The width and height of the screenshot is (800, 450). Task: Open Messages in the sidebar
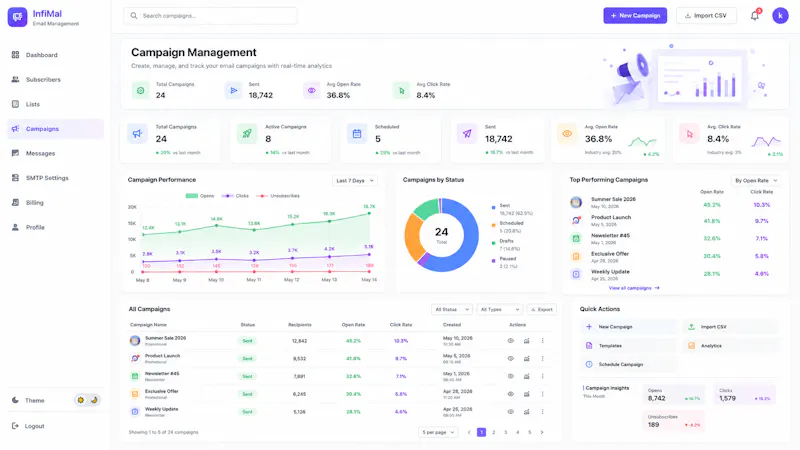(55, 153)
